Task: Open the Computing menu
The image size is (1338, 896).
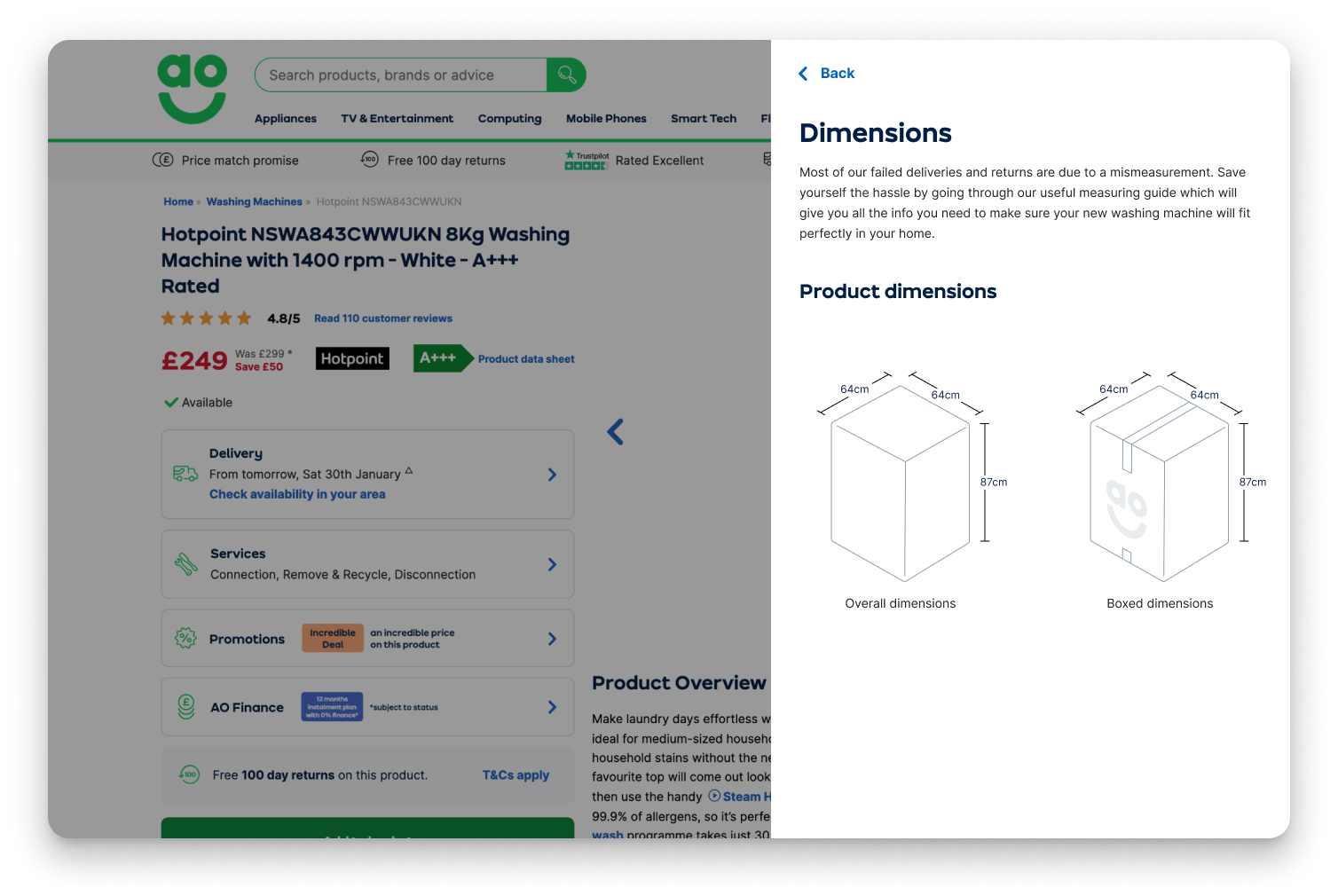Action: tap(510, 119)
